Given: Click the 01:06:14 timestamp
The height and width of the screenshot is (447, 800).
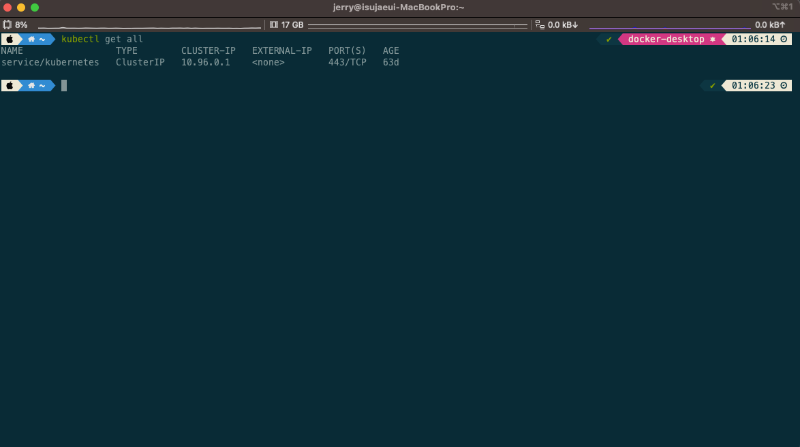Looking at the screenshot, I should click(x=754, y=39).
